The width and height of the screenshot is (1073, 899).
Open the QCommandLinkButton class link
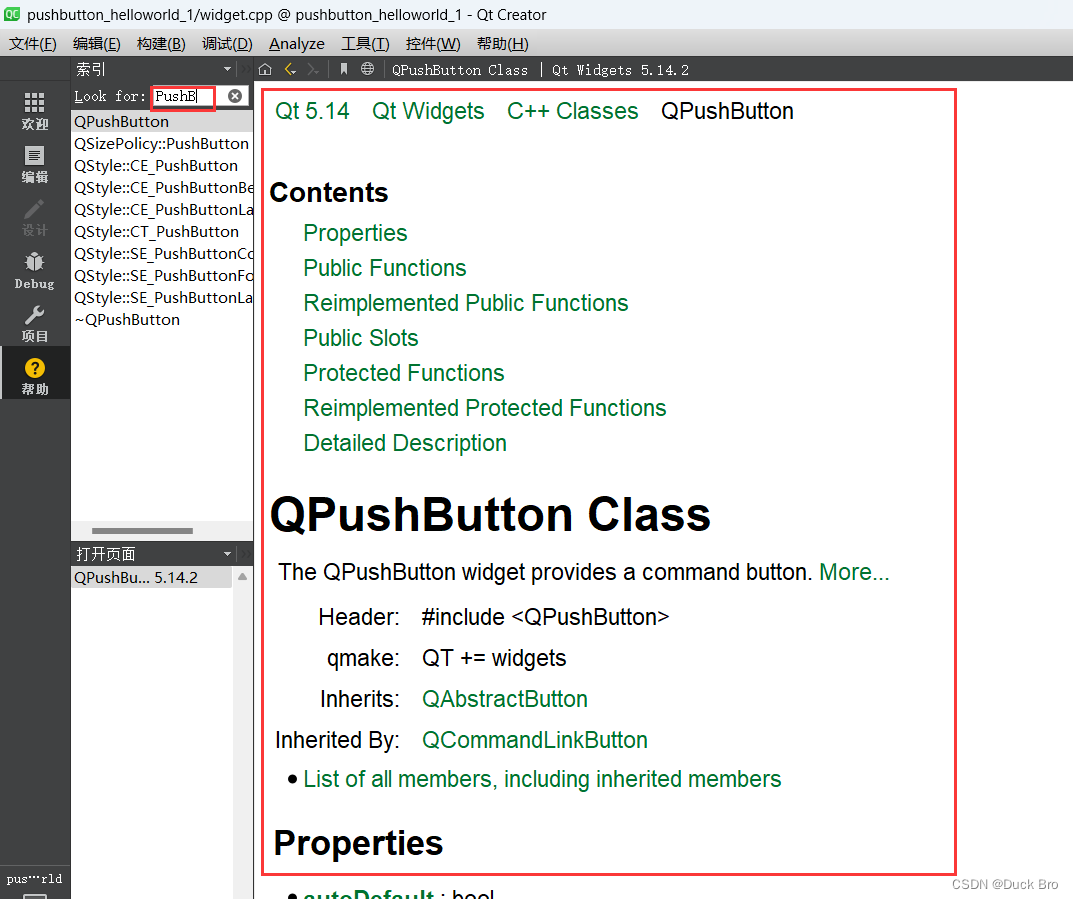[534, 740]
